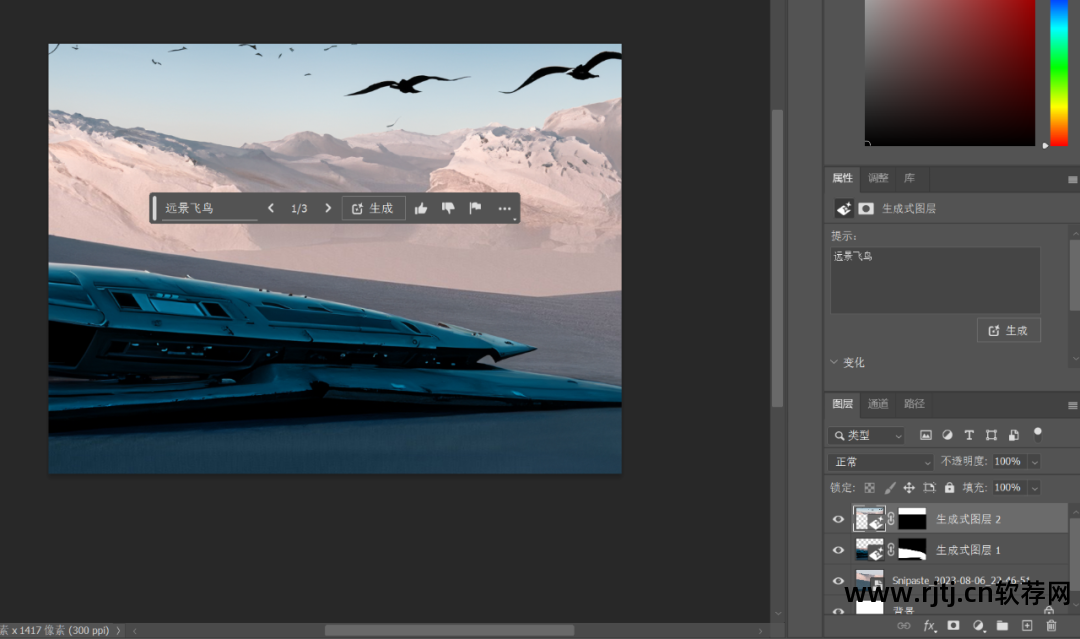Open the properties panel menu
The image size is (1080, 639).
pos(1072,179)
